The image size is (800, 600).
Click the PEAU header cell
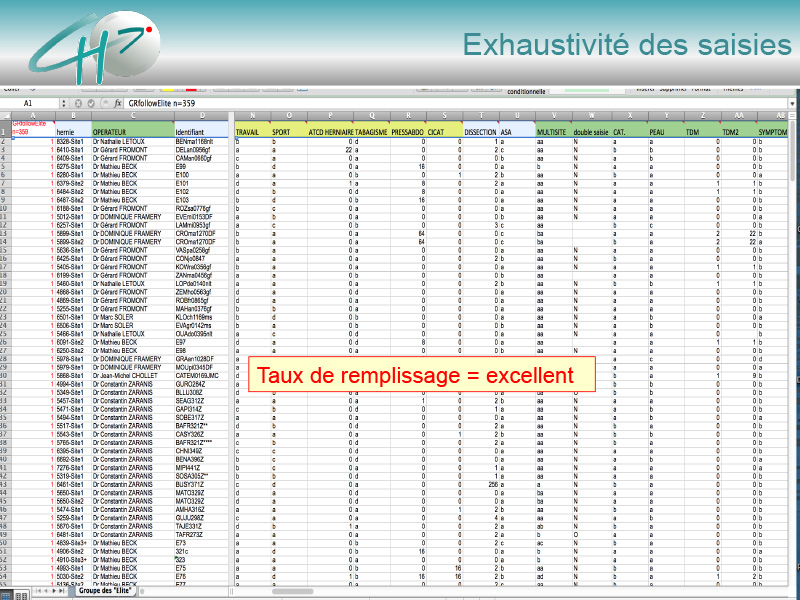(x=666, y=129)
